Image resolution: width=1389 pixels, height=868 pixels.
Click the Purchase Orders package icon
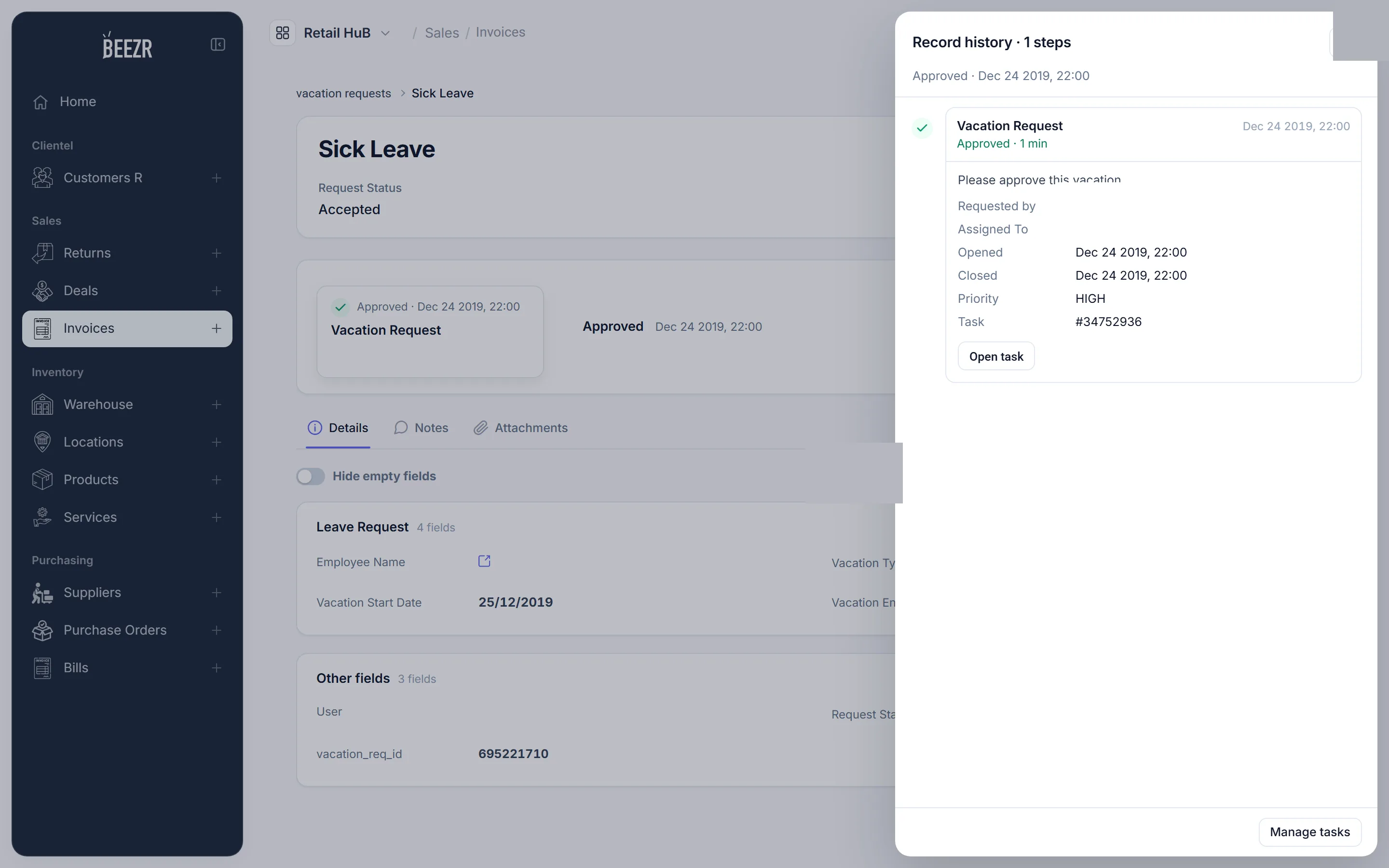tap(42, 630)
